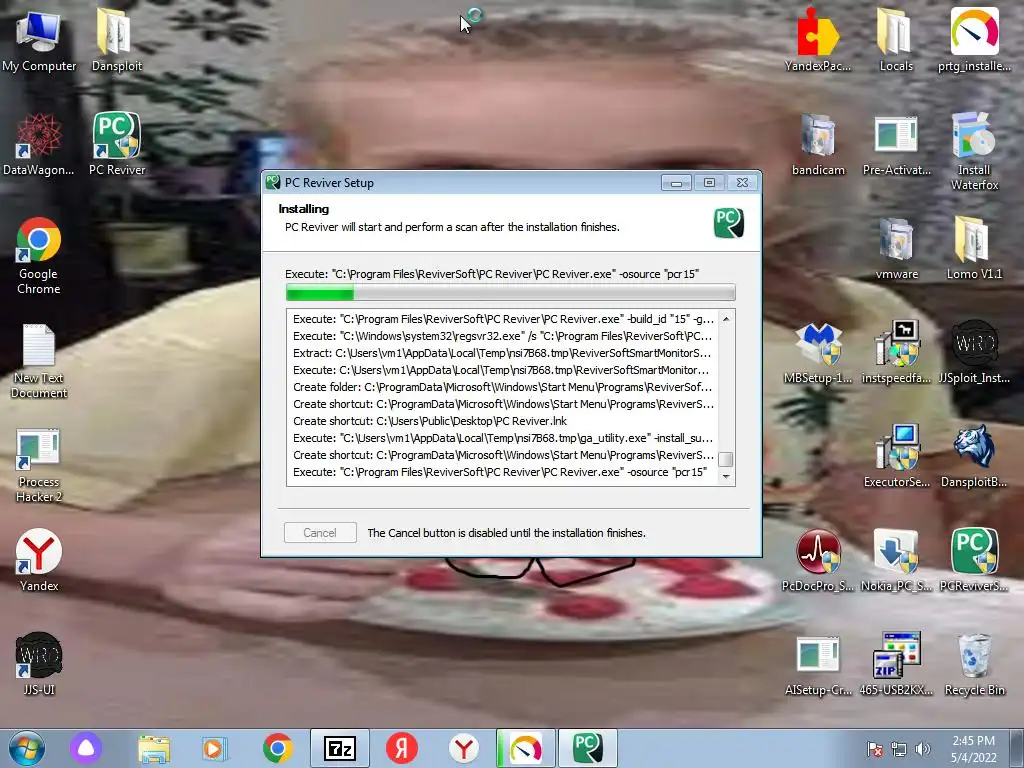This screenshot has width=1024, height=768.
Task: Switch to PRTG installer taskbar window
Action: point(526,748)
